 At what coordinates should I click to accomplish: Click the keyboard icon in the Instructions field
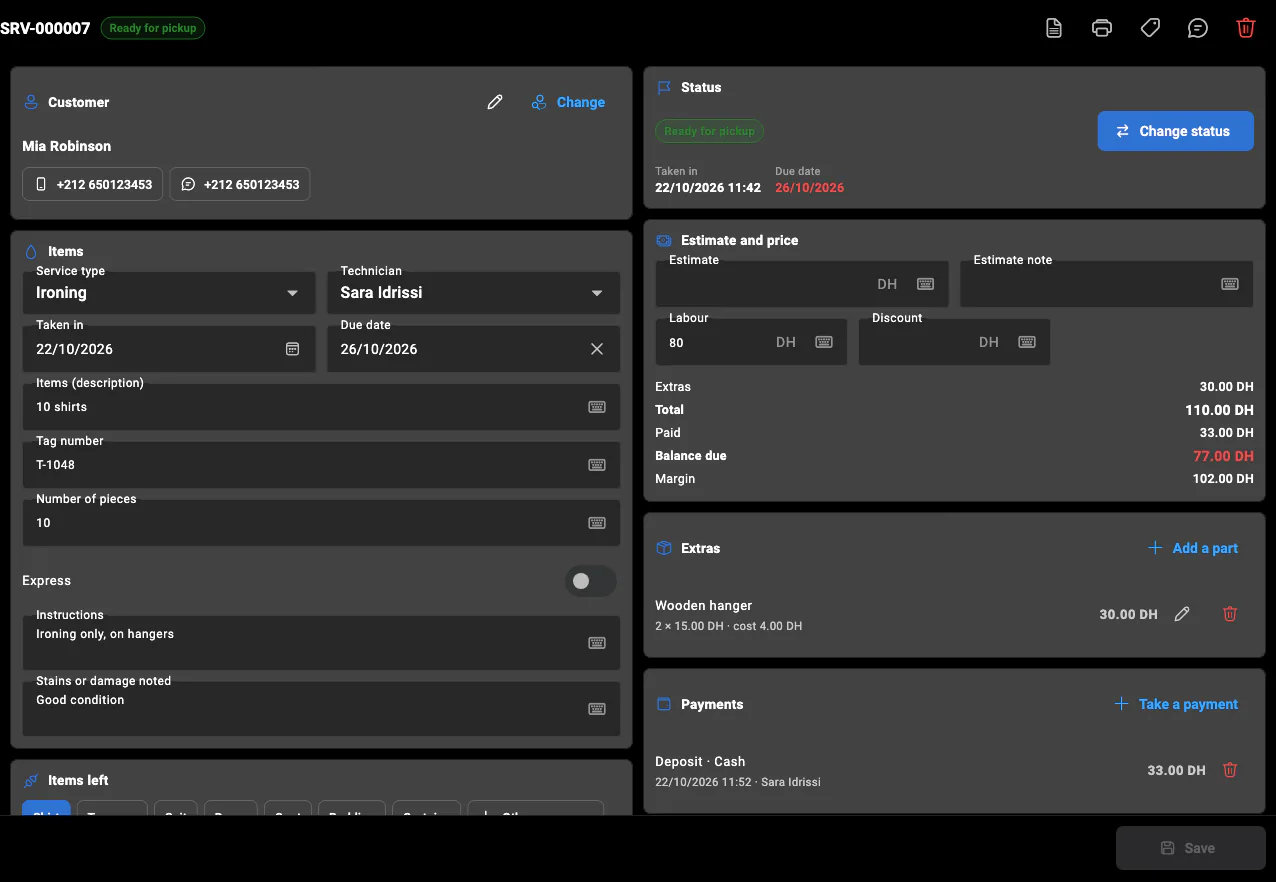597,643
